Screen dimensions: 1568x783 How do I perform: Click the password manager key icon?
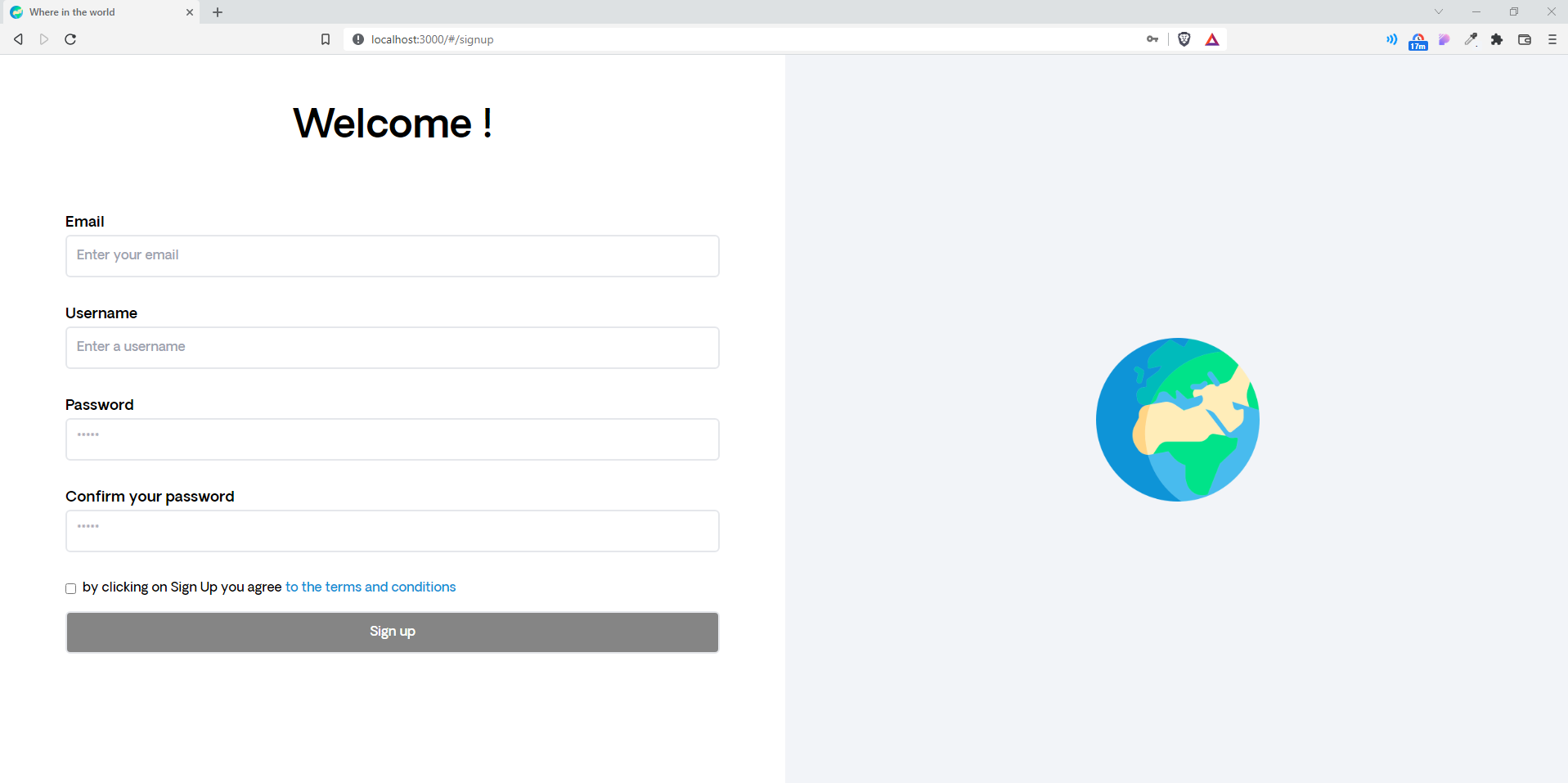pos(1152,38)
